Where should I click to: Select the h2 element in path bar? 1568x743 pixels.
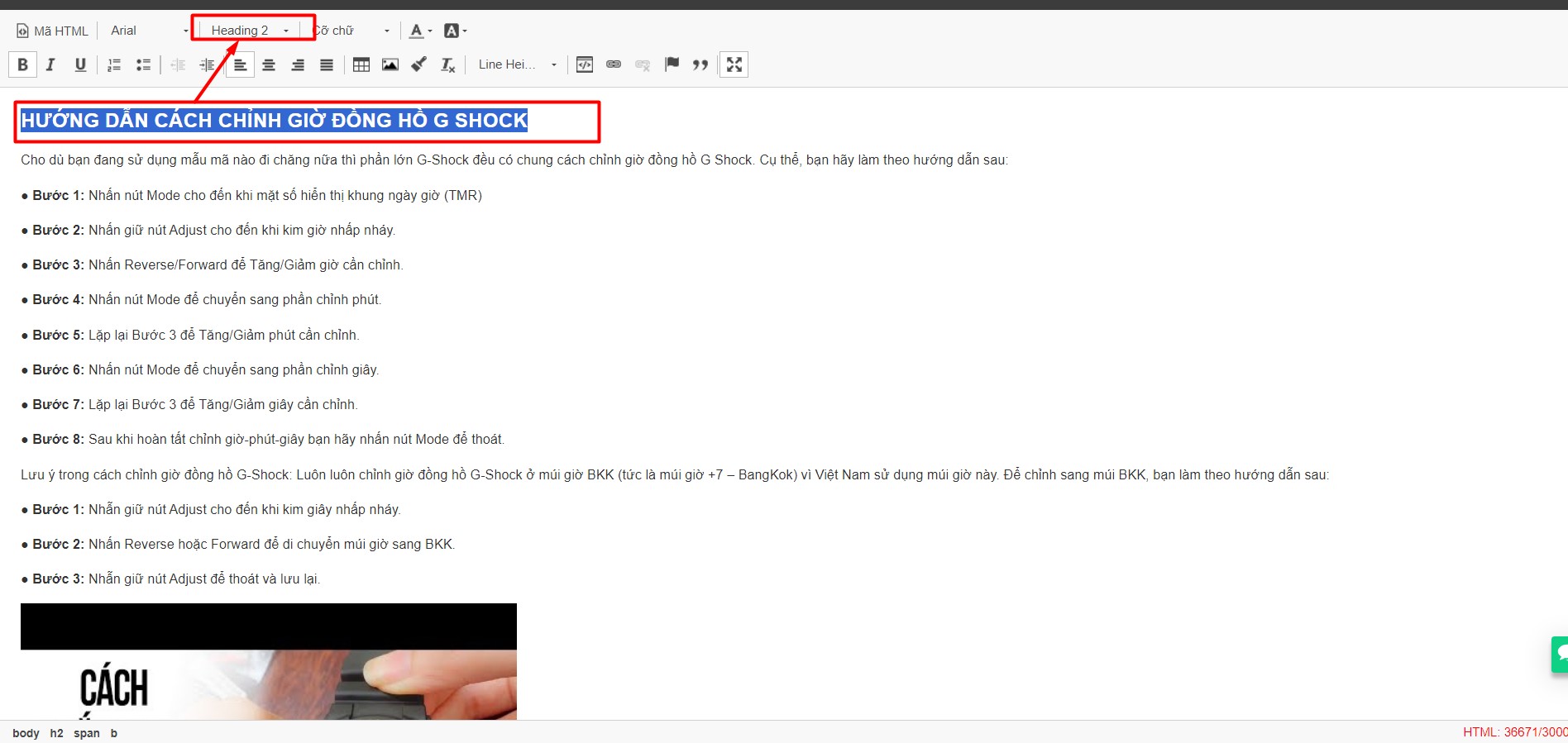pyautogui.click(x=56, y=733)
